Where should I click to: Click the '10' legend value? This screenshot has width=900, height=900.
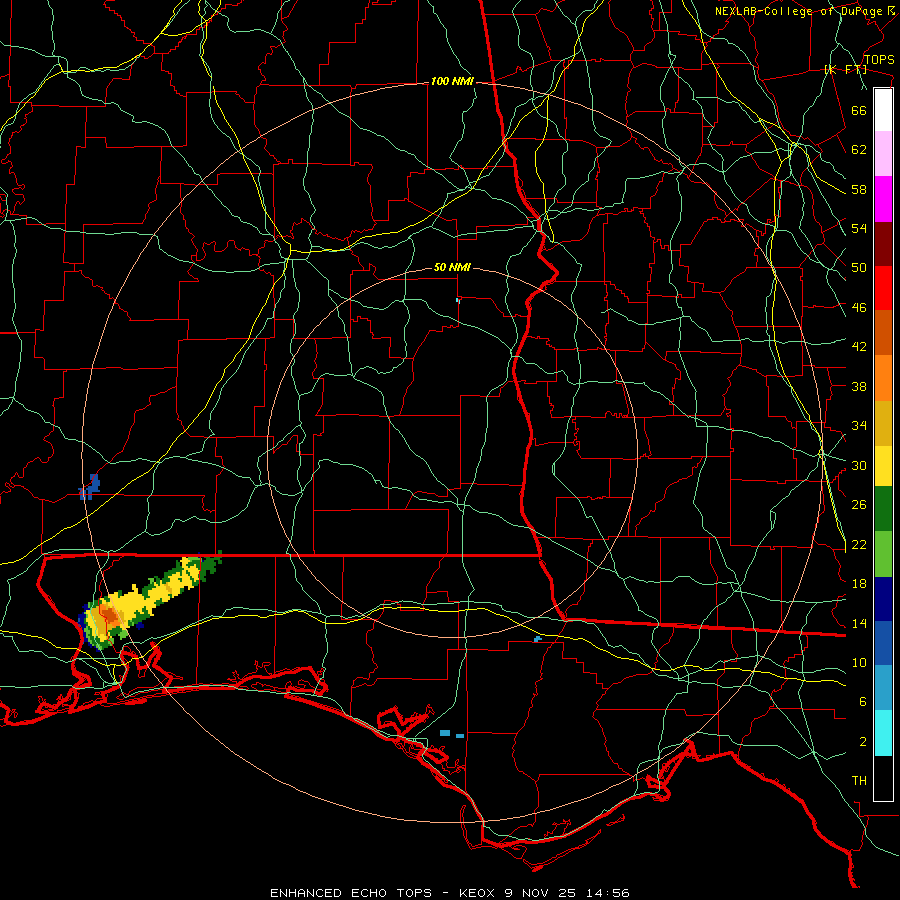pos(859,662)
